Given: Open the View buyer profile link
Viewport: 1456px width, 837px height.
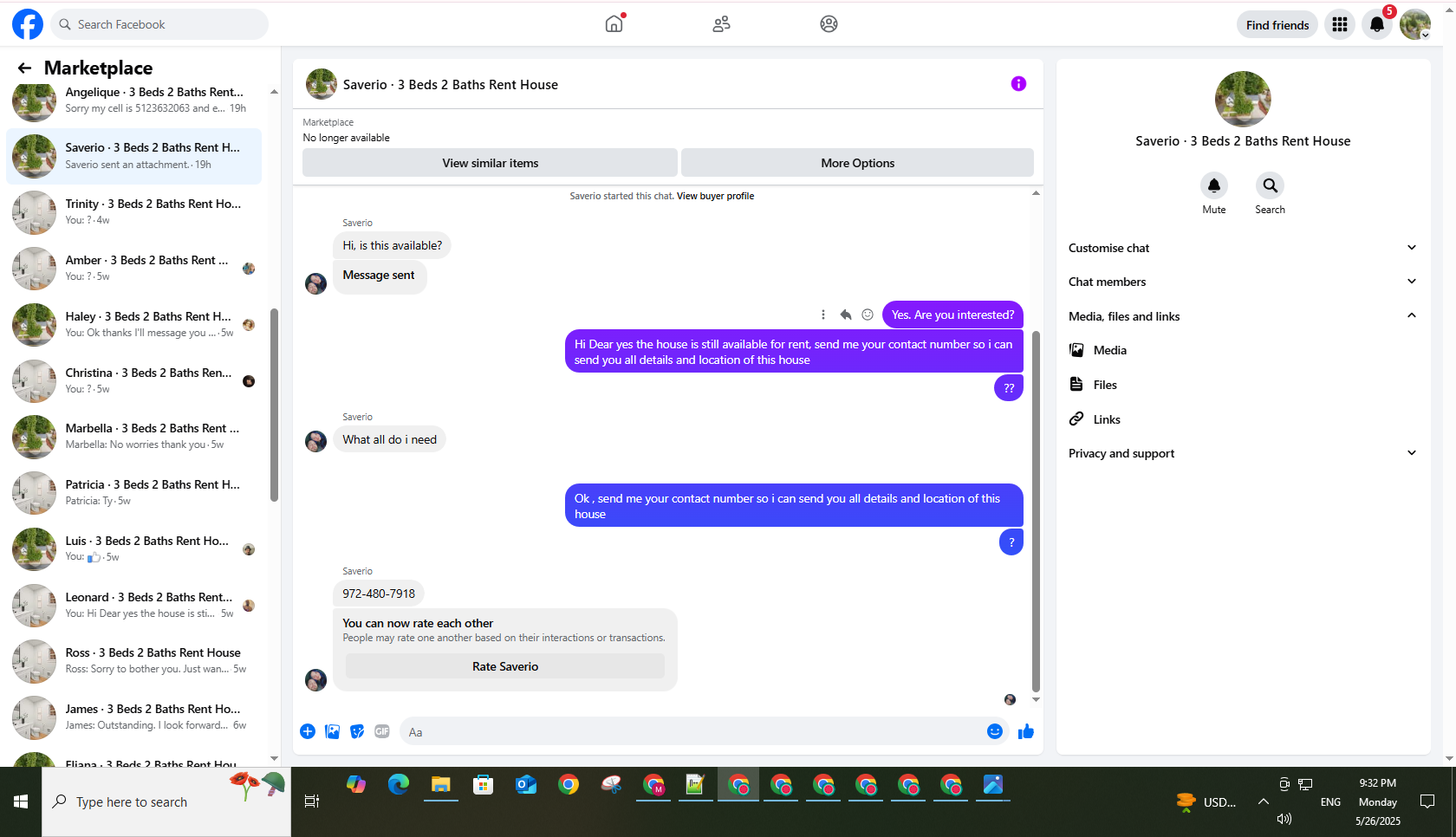Looking at the screenshot, I should [715, 196].
